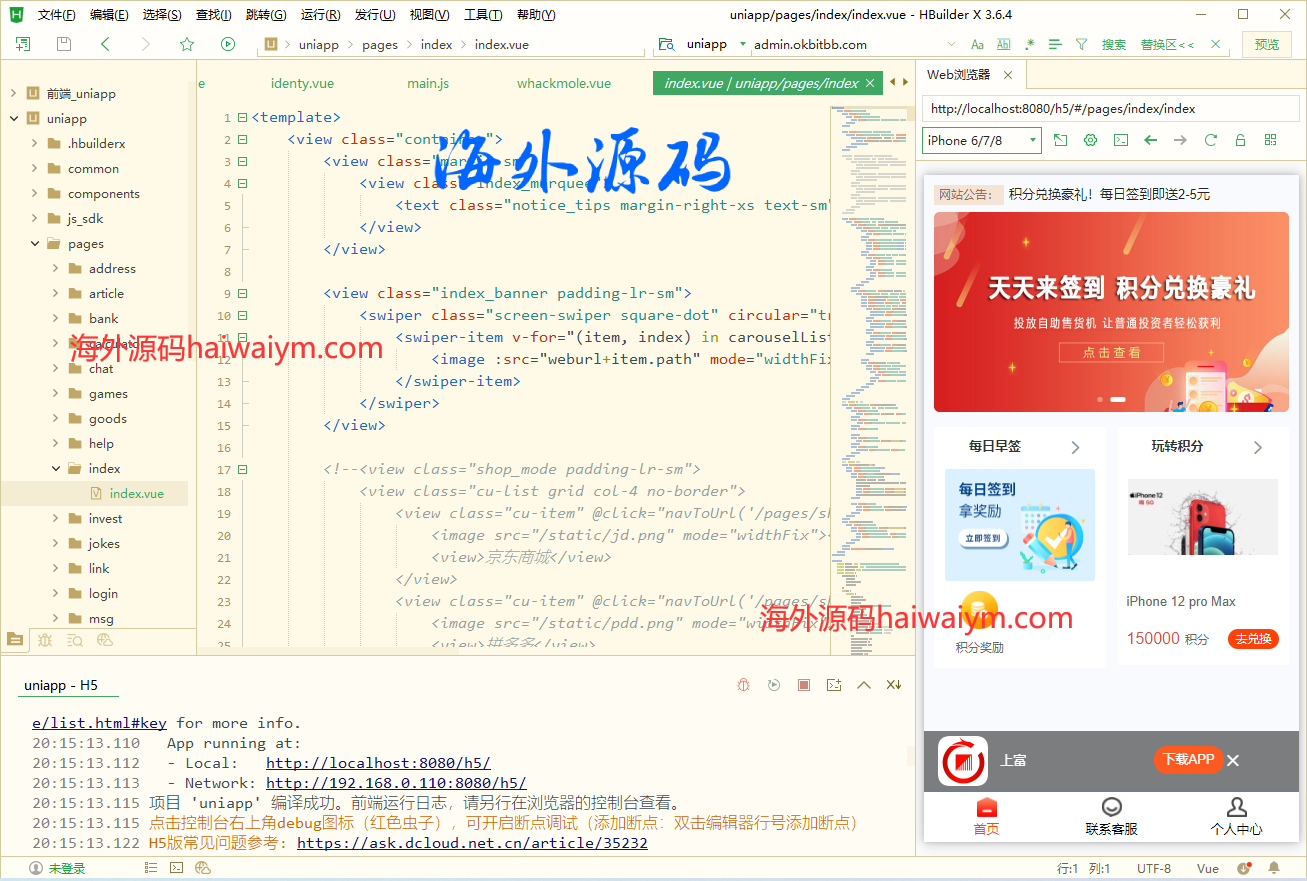Switch to the whackmole.vue tab

click(x=563, y=83)
